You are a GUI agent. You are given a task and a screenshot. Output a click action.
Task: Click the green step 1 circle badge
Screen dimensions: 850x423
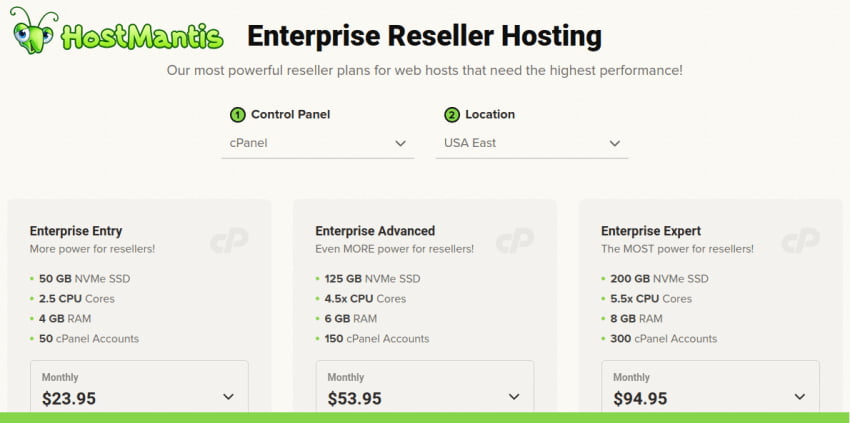(237, 115)
